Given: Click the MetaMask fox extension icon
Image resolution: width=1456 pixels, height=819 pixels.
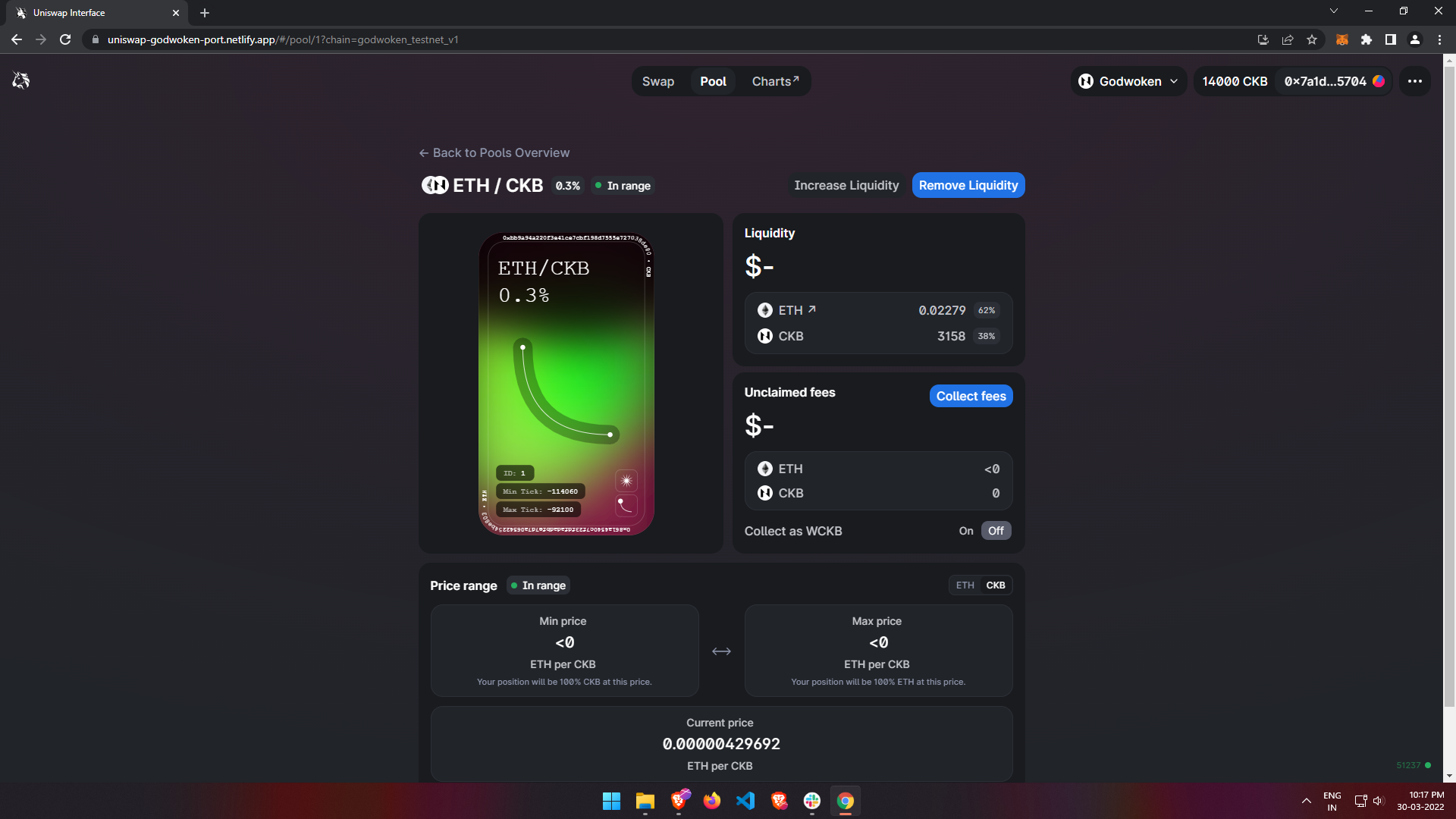Looking at the screenshot, I should (1341, 39).
